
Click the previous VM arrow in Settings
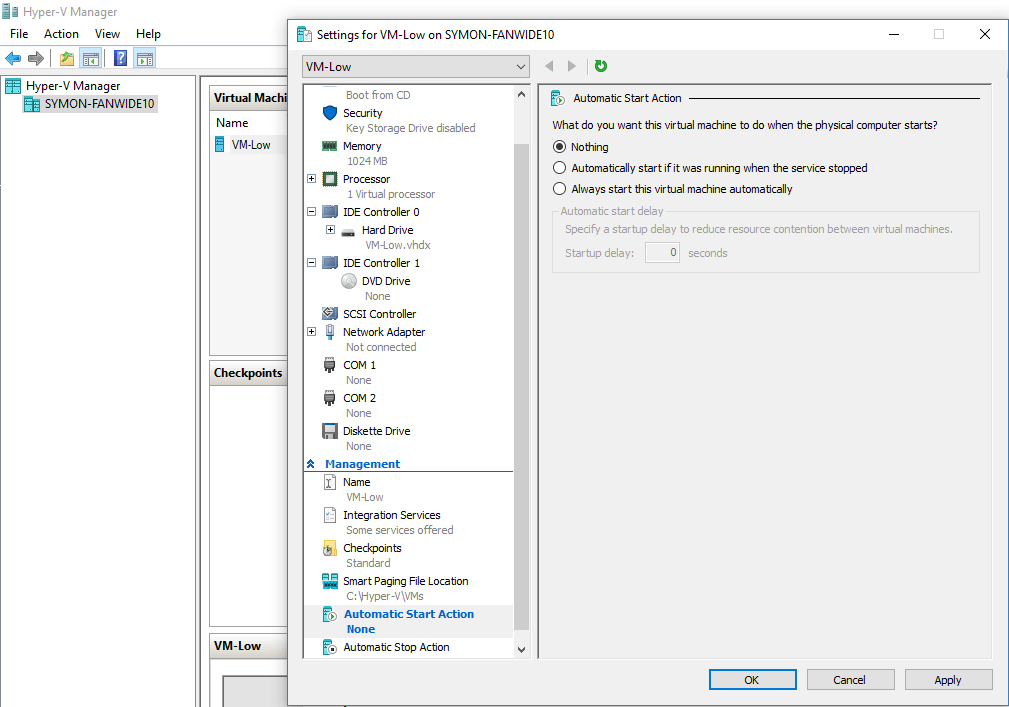pos(549,66)
